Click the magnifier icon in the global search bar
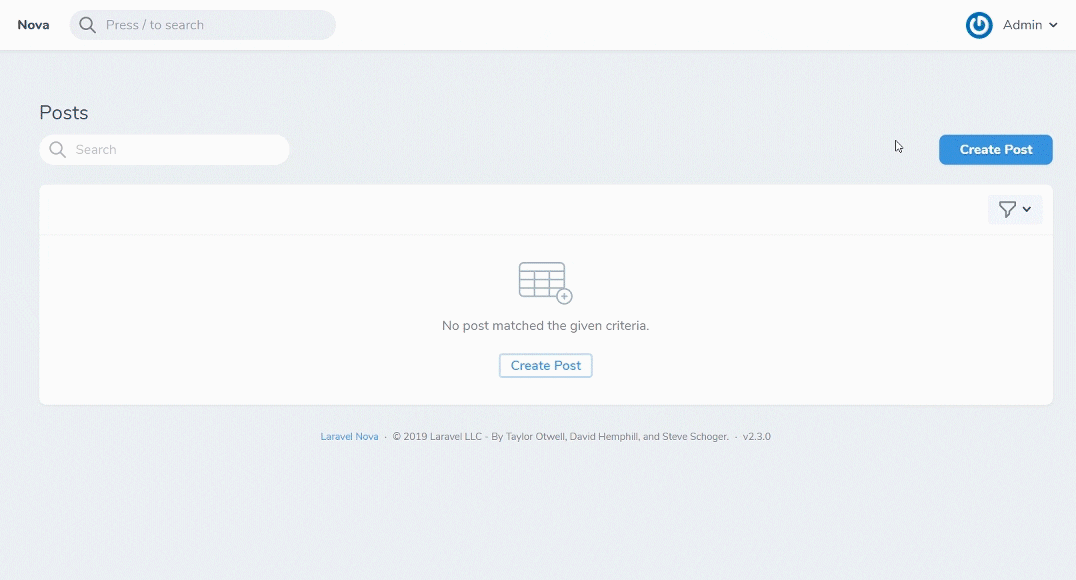1076x580 pixels. (x=87, y=25)
